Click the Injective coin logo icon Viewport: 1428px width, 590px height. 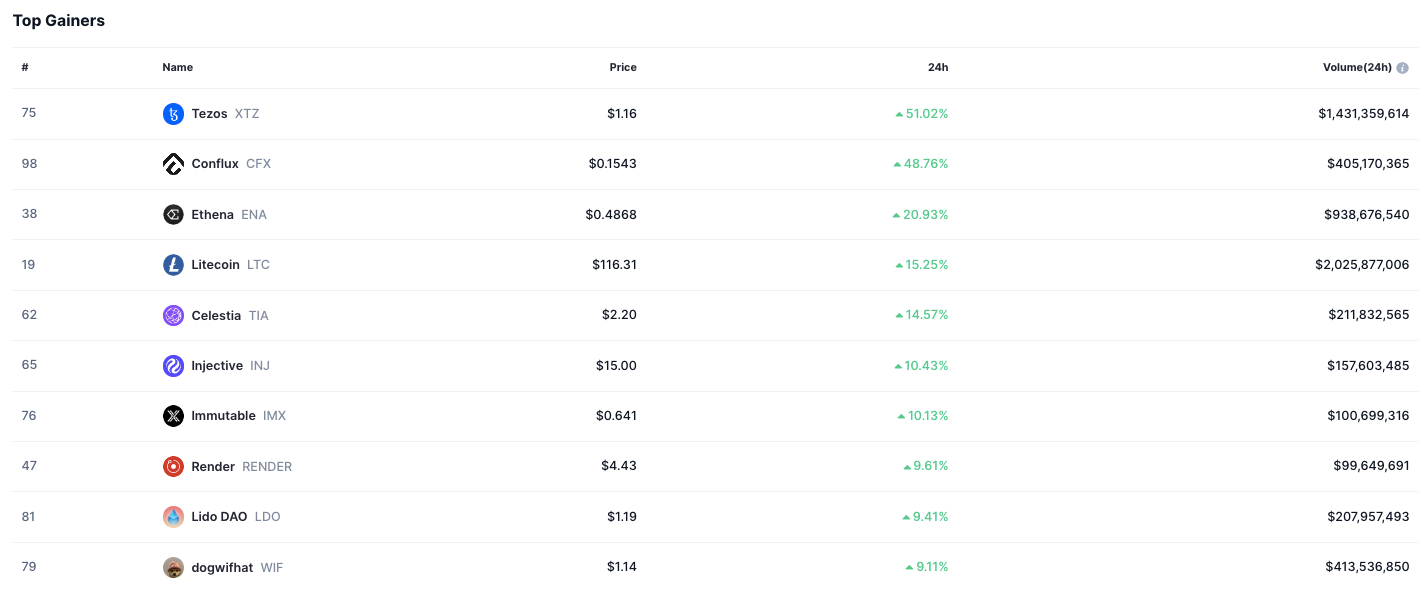click(x=173, y=366)
